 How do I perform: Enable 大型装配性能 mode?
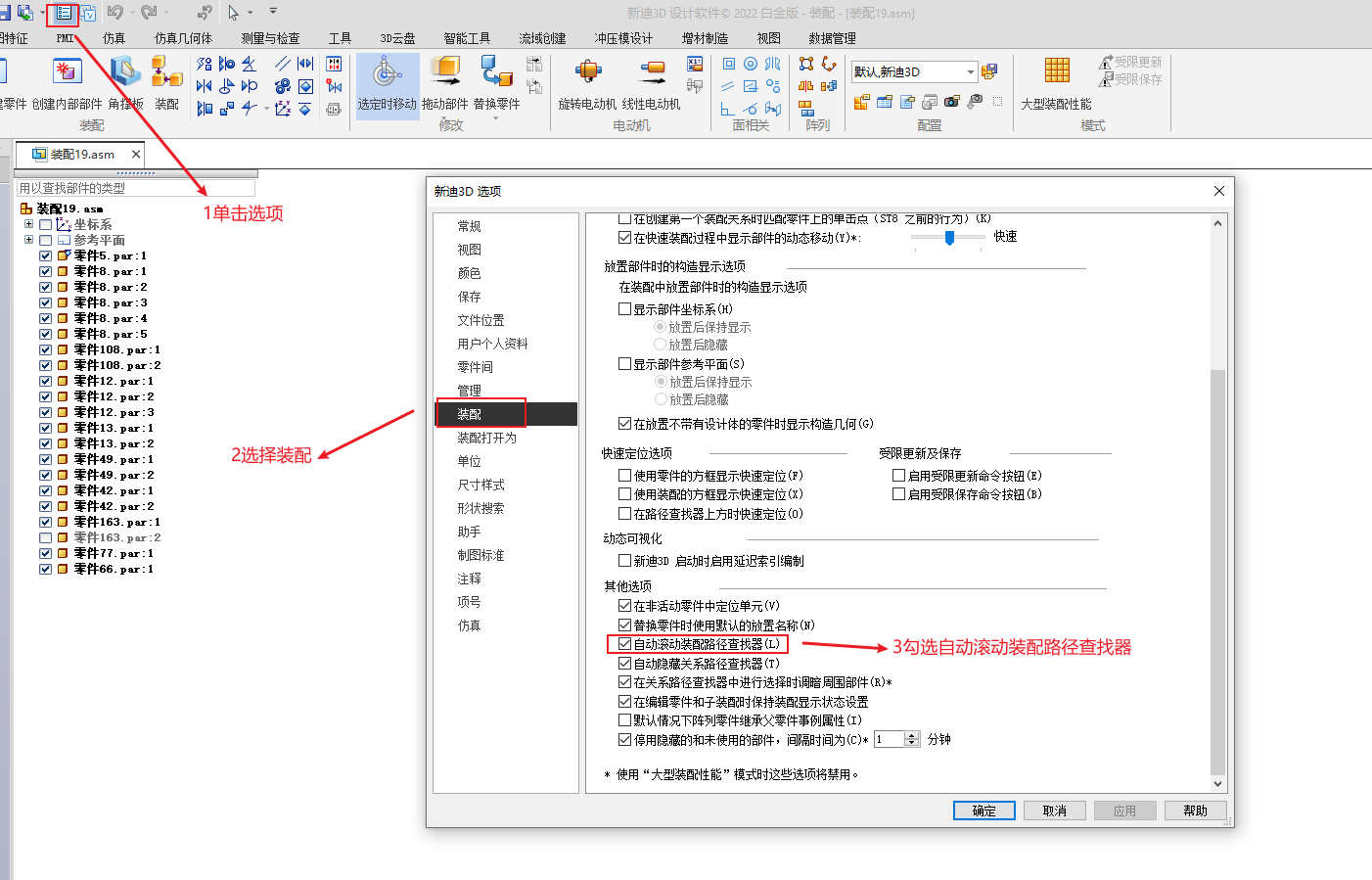[1056, 83]
